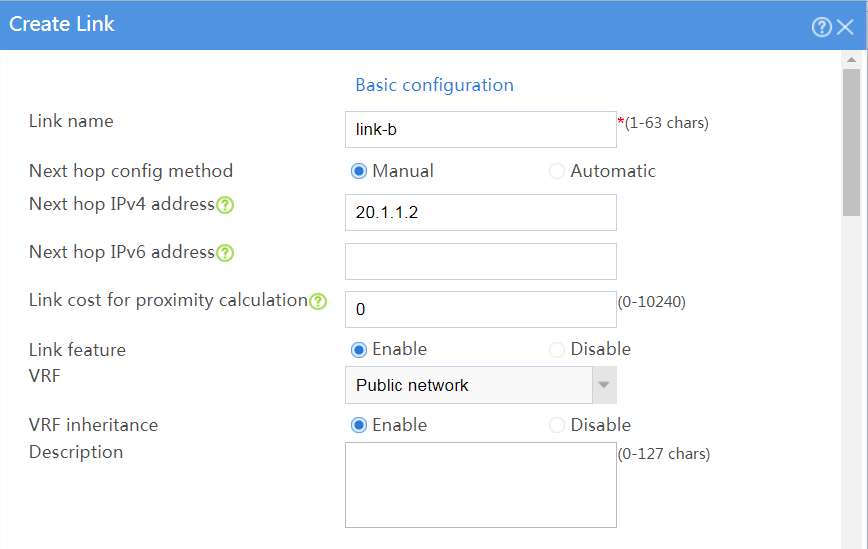The height and width of the screenshot is (549, 868).
Task: Disable VRF inheritance radio option
Action: click(556, 425)
